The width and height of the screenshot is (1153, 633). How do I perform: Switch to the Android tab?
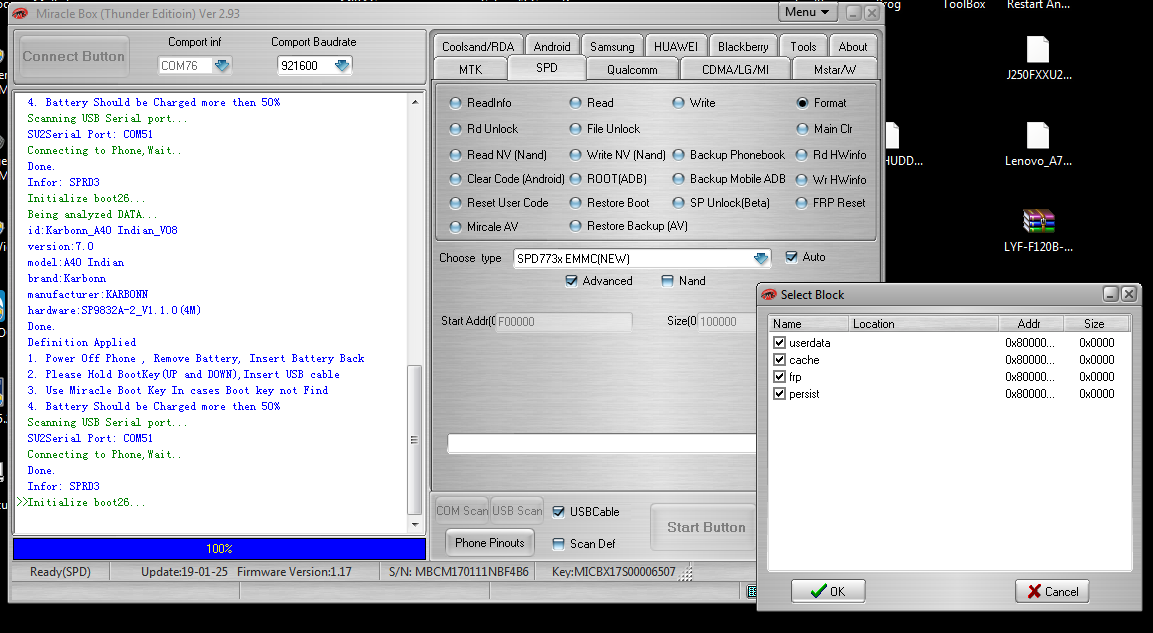coord(552,46)
